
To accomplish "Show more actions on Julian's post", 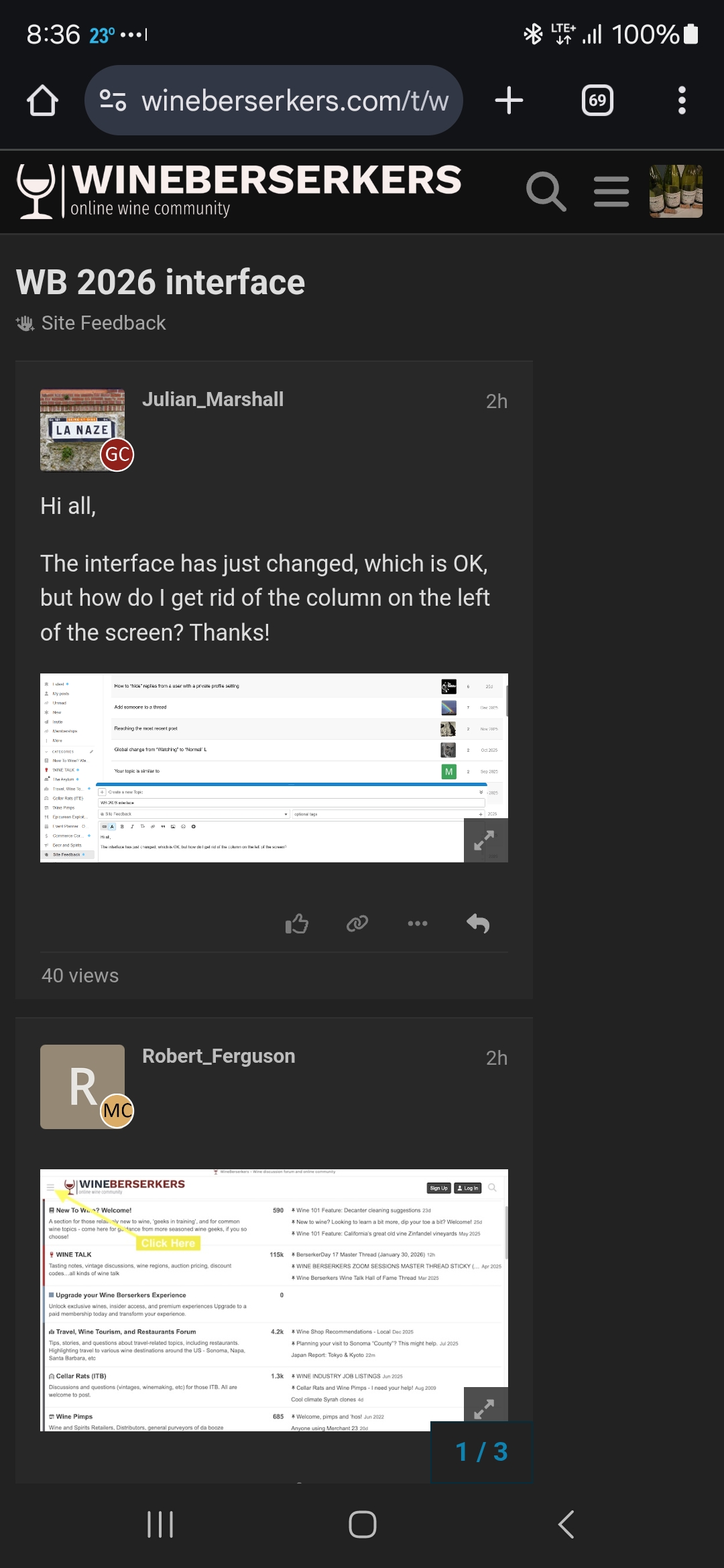I will pyautogui.click(x=418, y=924).
